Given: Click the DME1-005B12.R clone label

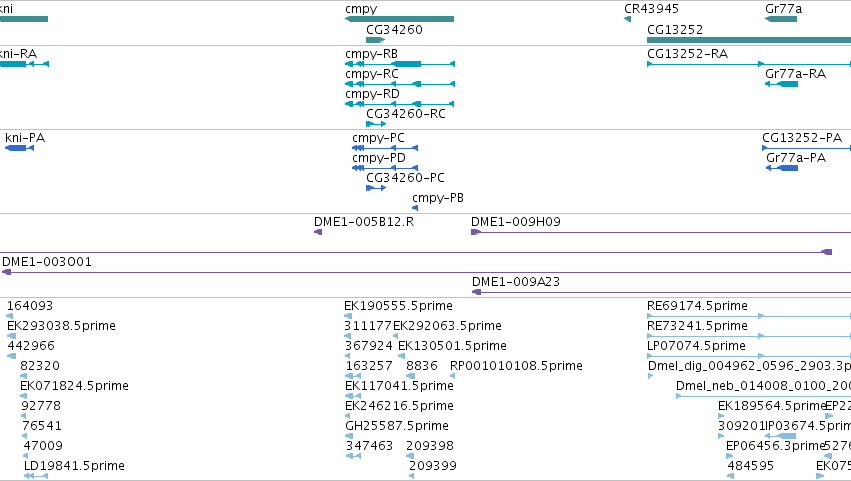Looking at the screenshot, I should [364, 222].
